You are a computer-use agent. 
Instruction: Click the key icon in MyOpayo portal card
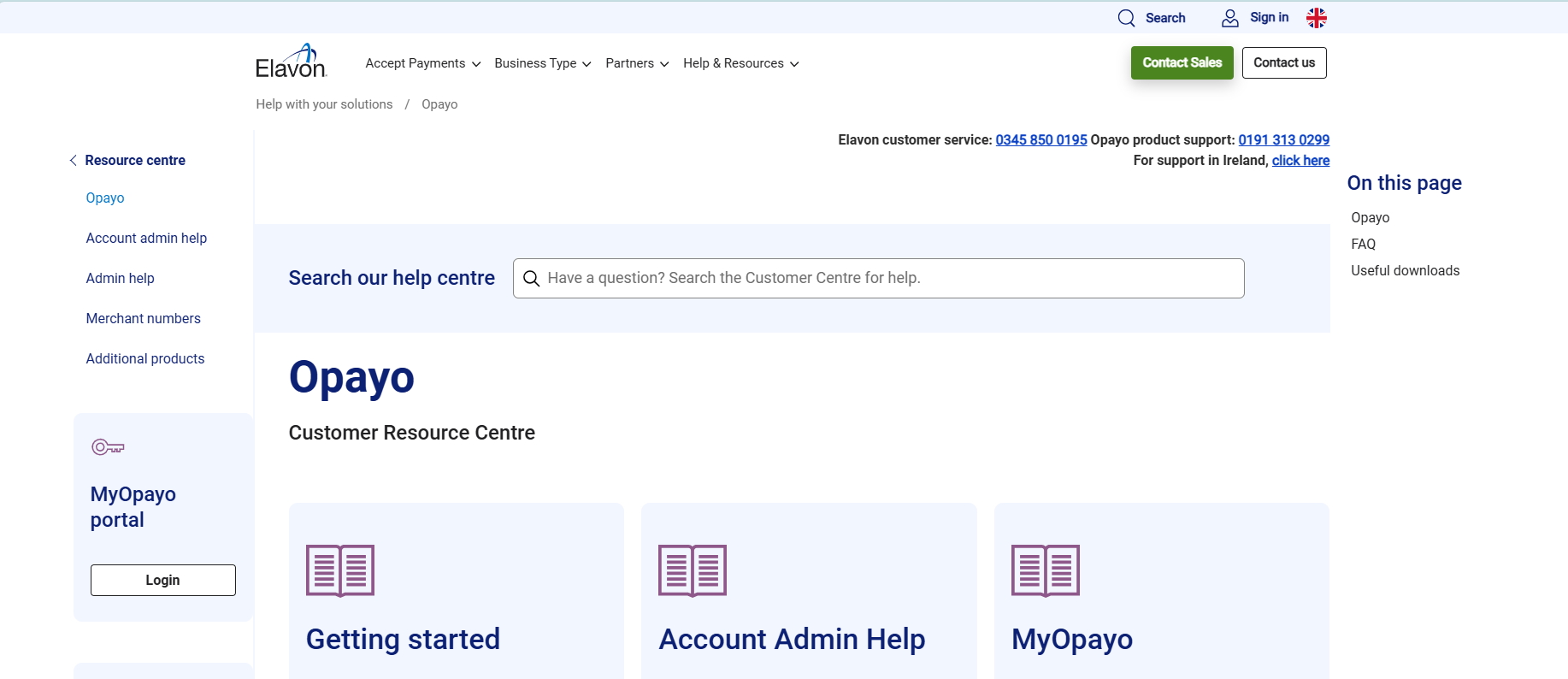[108, 447]
